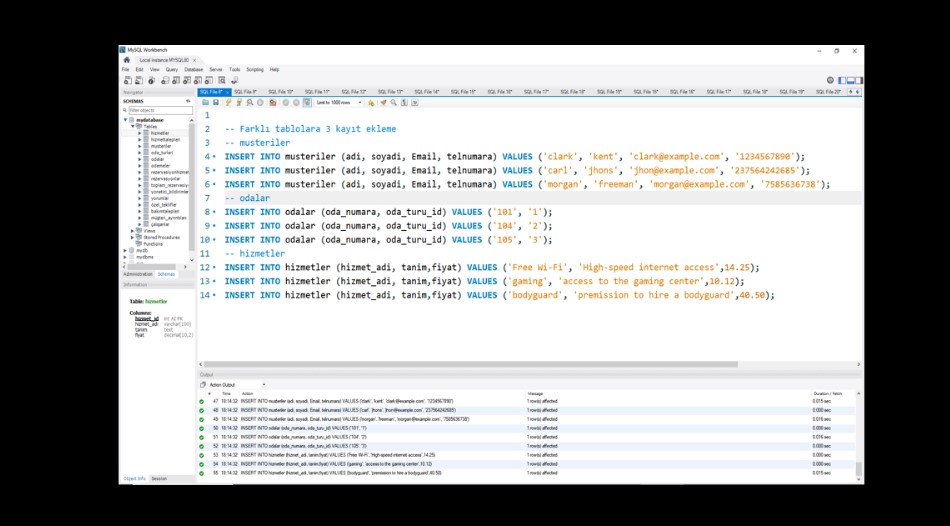Toggle the bottom output panel visibility
The width and height of the screenshot is (950, 526).
pyautogui.click(x=850, y=80)
